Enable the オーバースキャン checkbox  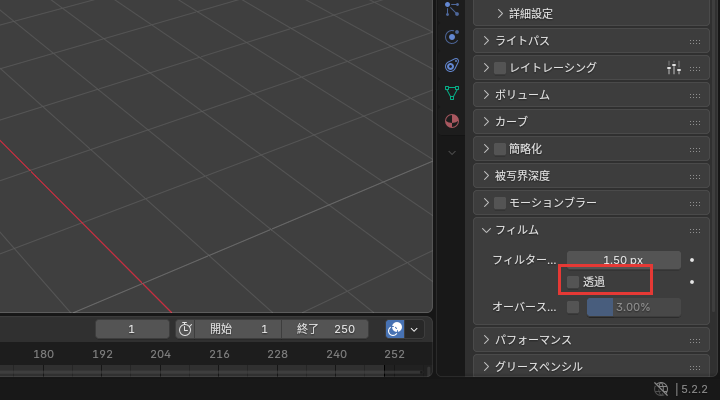coord(573,307)
